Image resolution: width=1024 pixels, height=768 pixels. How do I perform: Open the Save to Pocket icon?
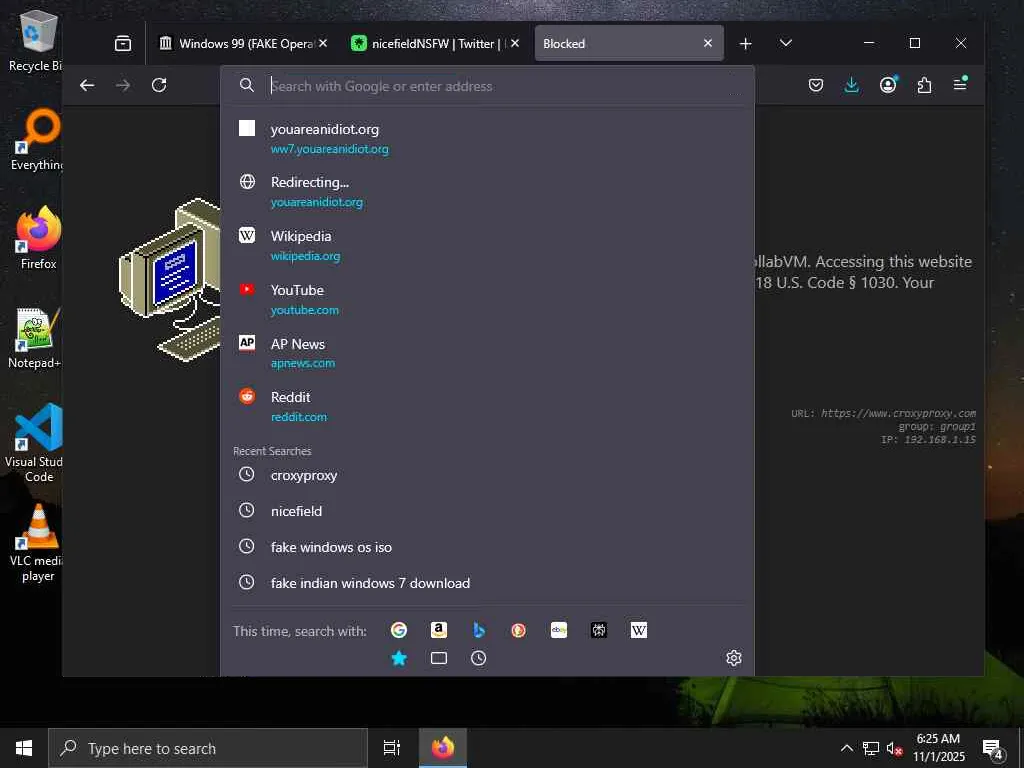(816, 85)
